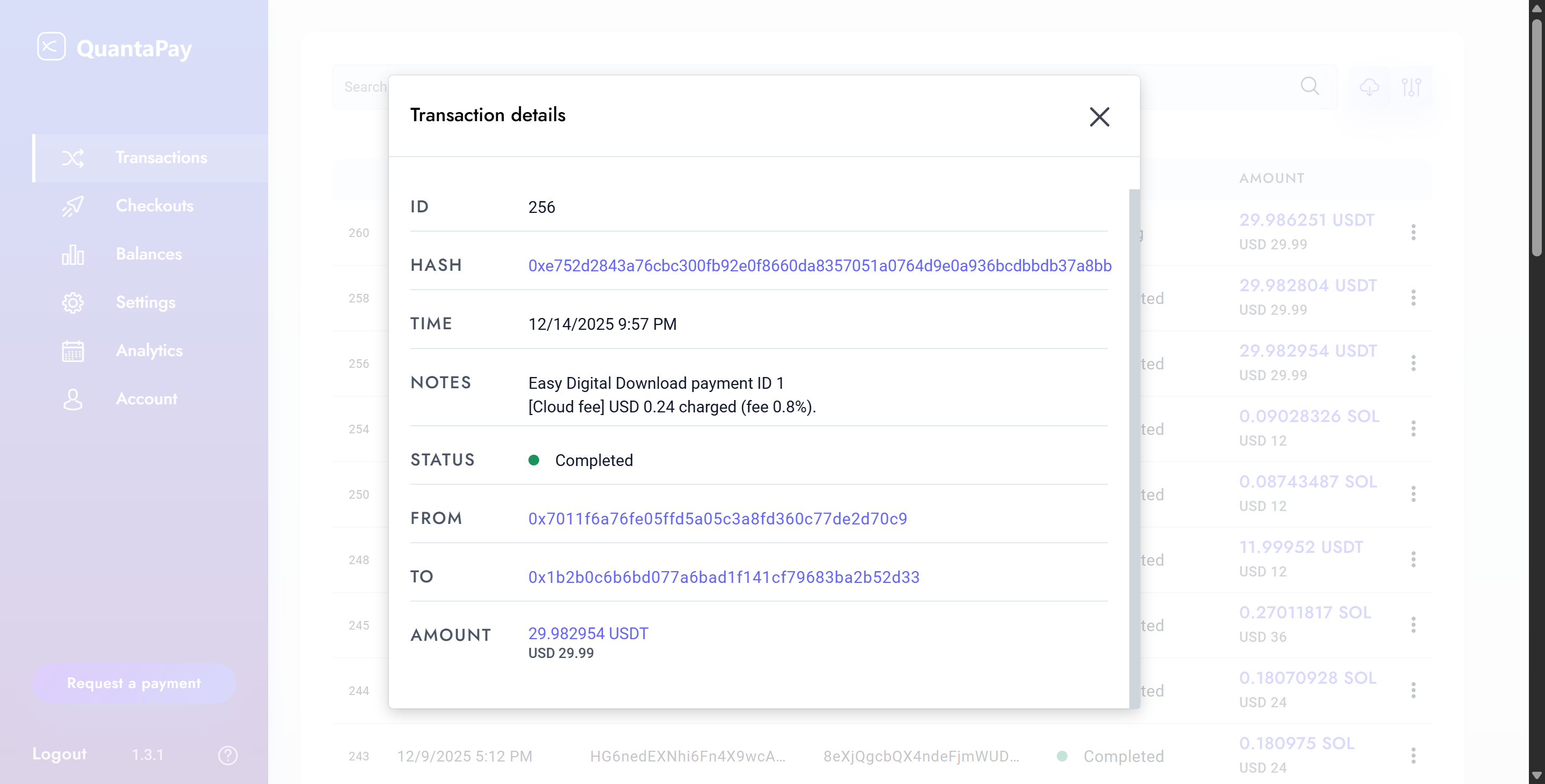Log out of QuantaPay
Screen dimensions: 1545x784
(60, 754)
